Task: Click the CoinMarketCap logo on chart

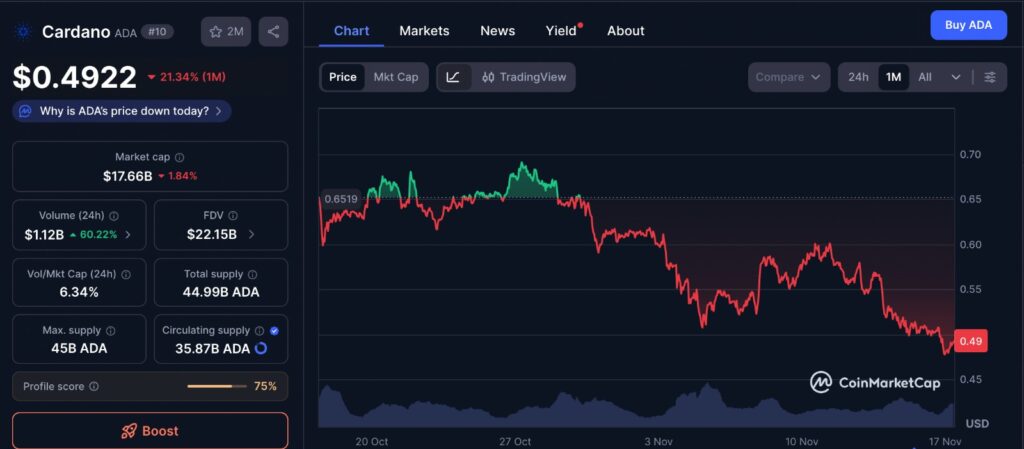Action: [875, 382]
